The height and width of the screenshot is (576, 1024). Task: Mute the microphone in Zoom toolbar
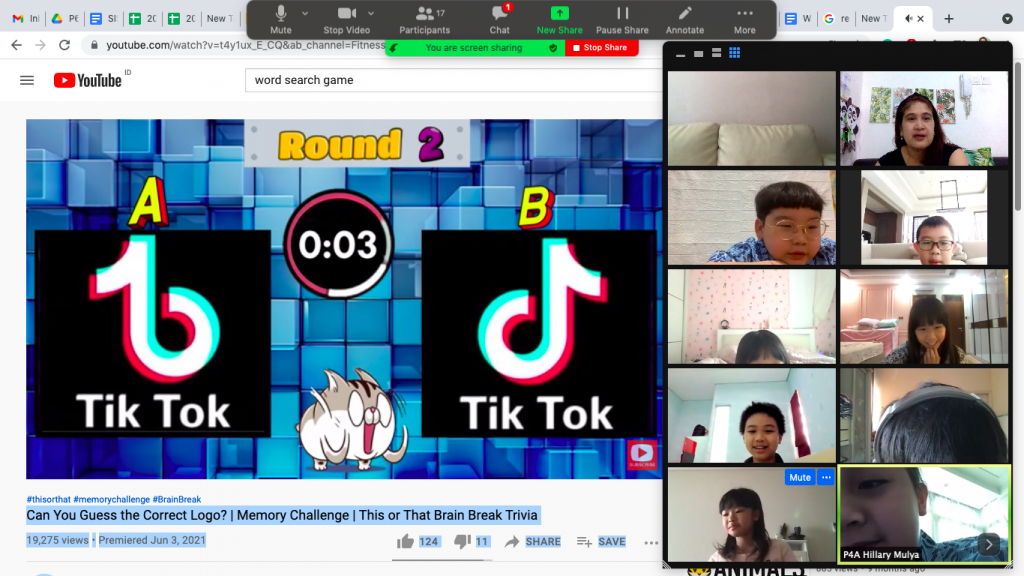[281, 19]
